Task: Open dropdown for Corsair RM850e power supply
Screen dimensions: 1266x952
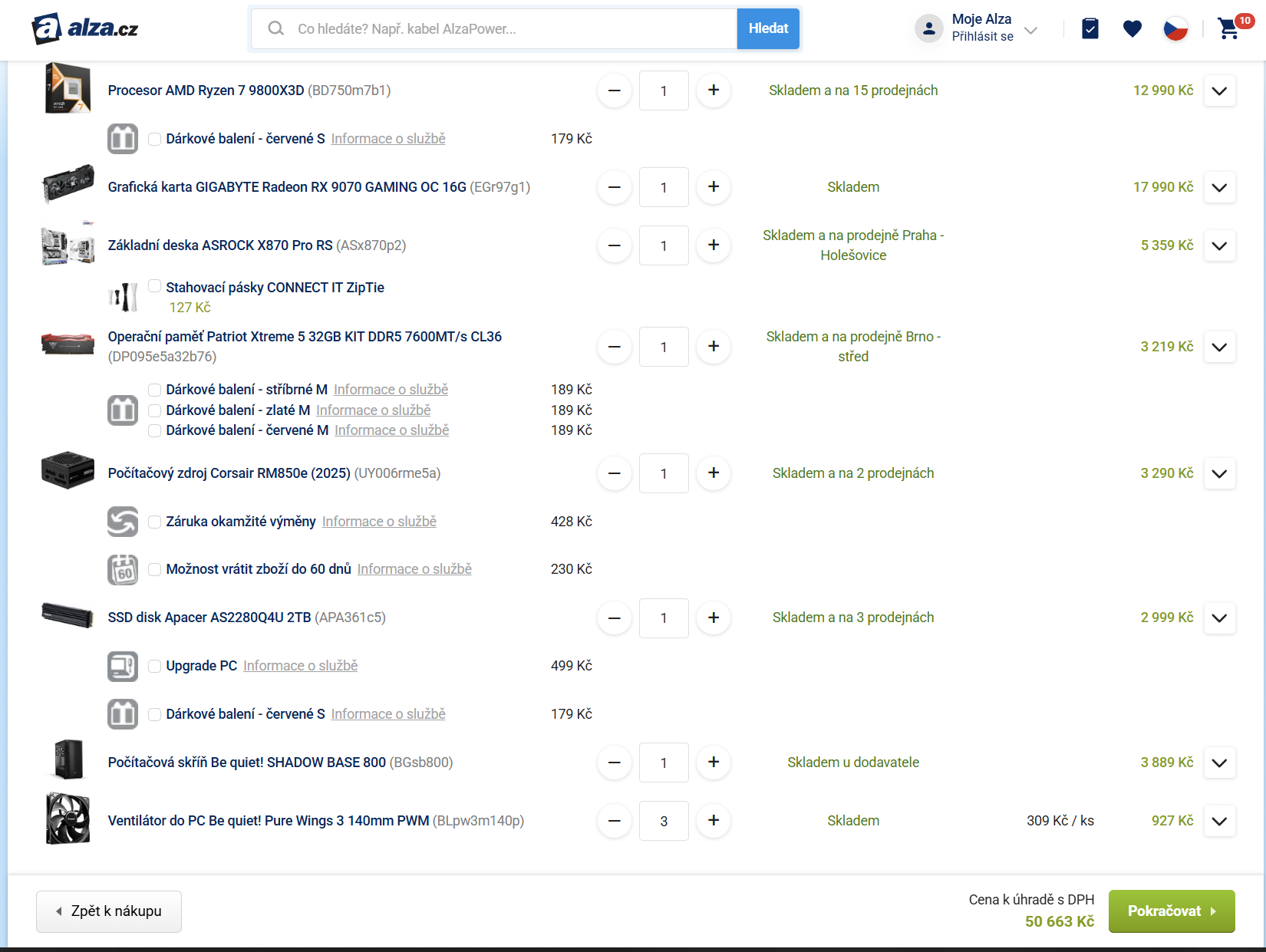Action: (1219, 474)
